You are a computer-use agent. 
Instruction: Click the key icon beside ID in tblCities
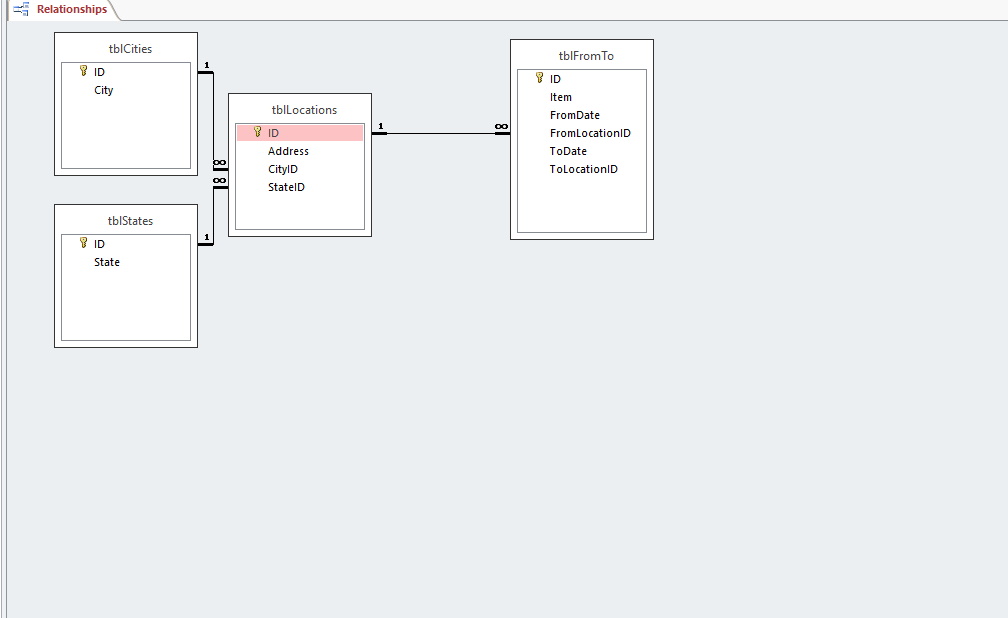pyautogui.click(x=84, y=71)
